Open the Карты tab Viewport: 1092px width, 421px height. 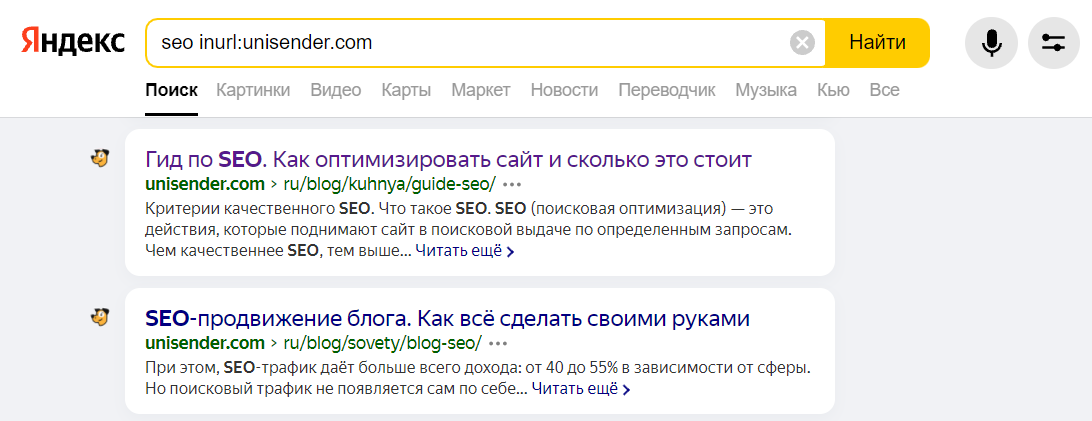(406, 90)
